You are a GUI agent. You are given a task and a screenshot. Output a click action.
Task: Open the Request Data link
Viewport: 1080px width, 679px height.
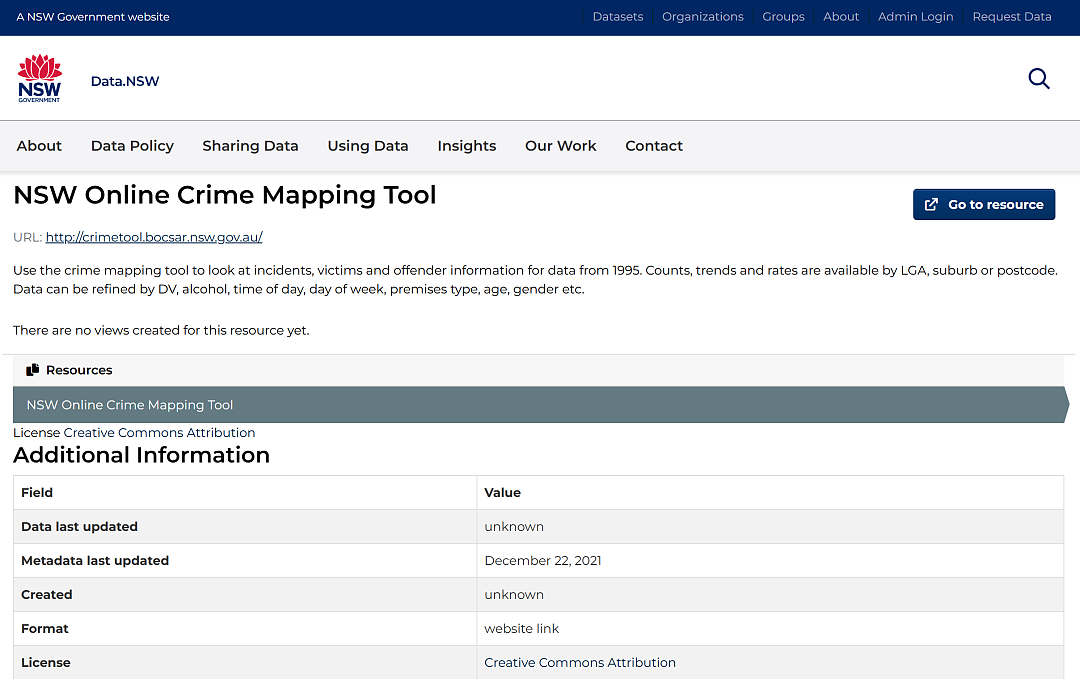pyautogui.click(x=1012, y=17)
